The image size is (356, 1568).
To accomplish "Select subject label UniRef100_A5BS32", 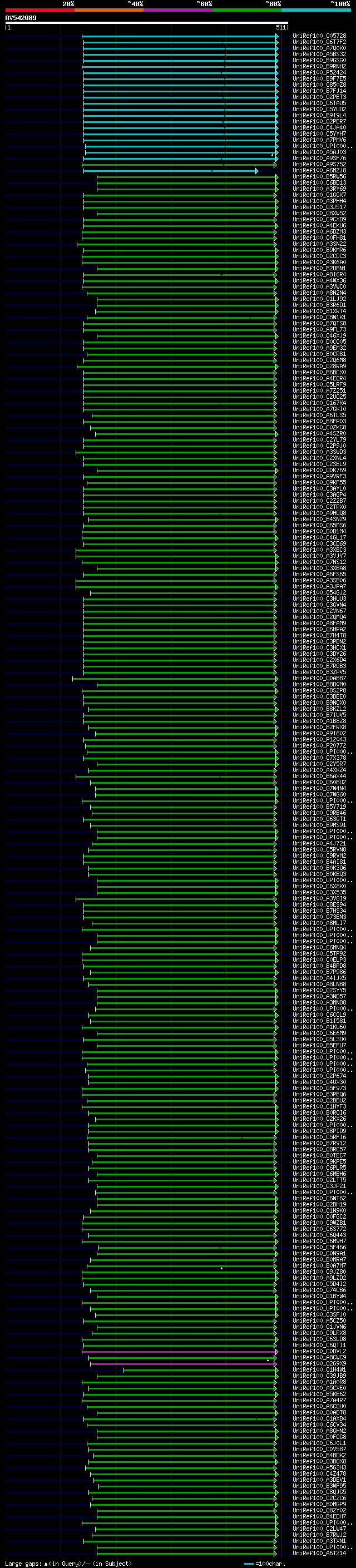I will click(x=319, y=54).
